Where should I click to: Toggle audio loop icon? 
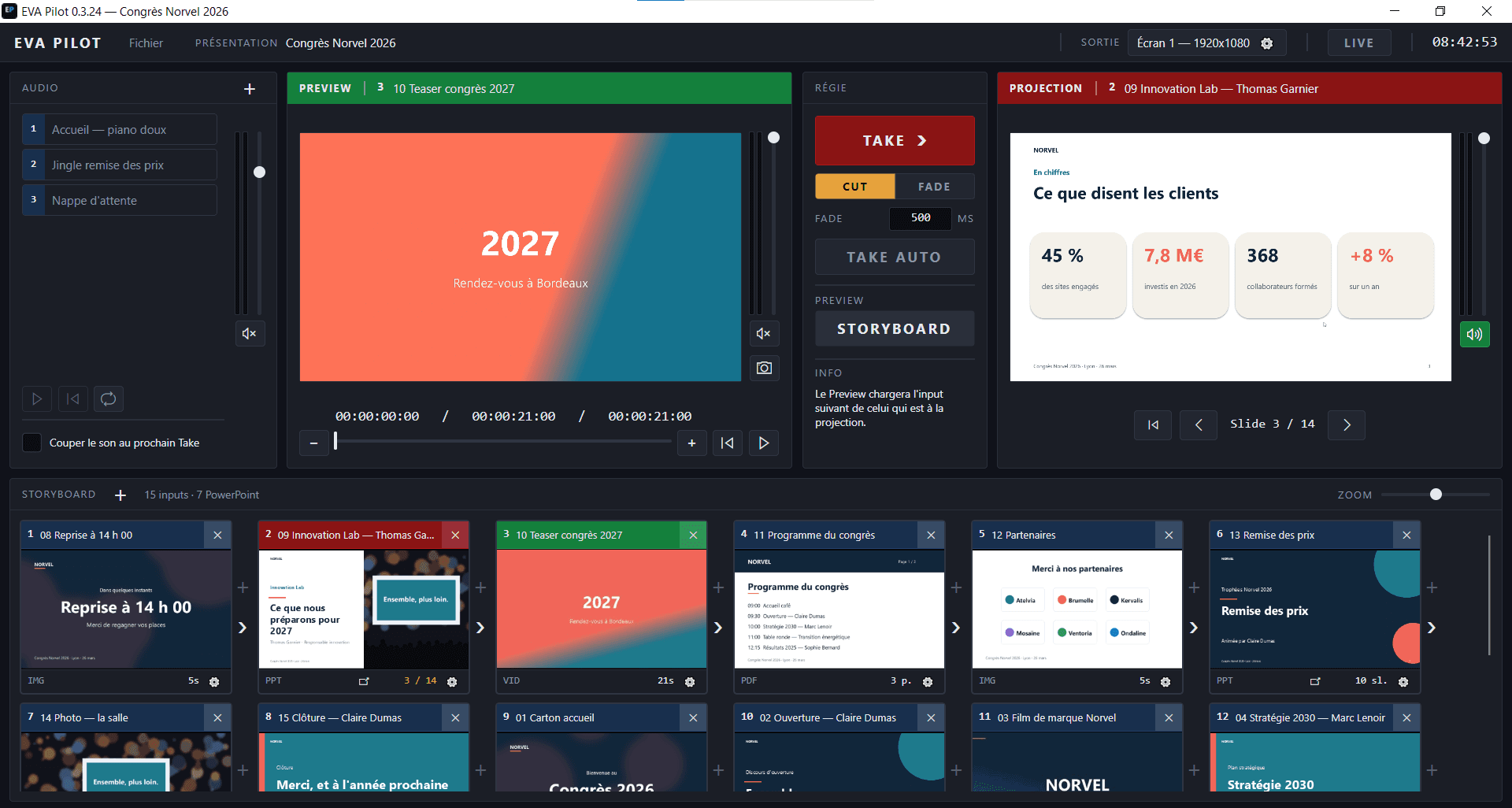[x=109, y=398]
